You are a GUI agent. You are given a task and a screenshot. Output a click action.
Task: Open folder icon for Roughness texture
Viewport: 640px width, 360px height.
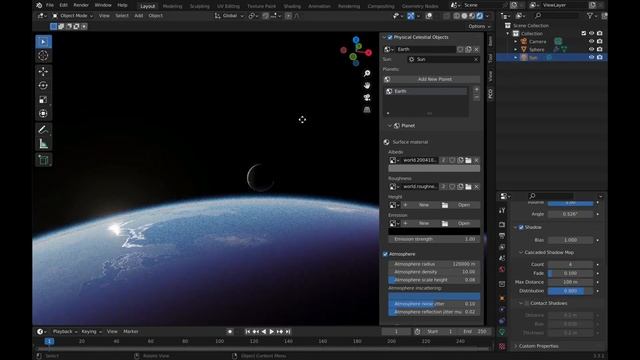click(468, 187)
